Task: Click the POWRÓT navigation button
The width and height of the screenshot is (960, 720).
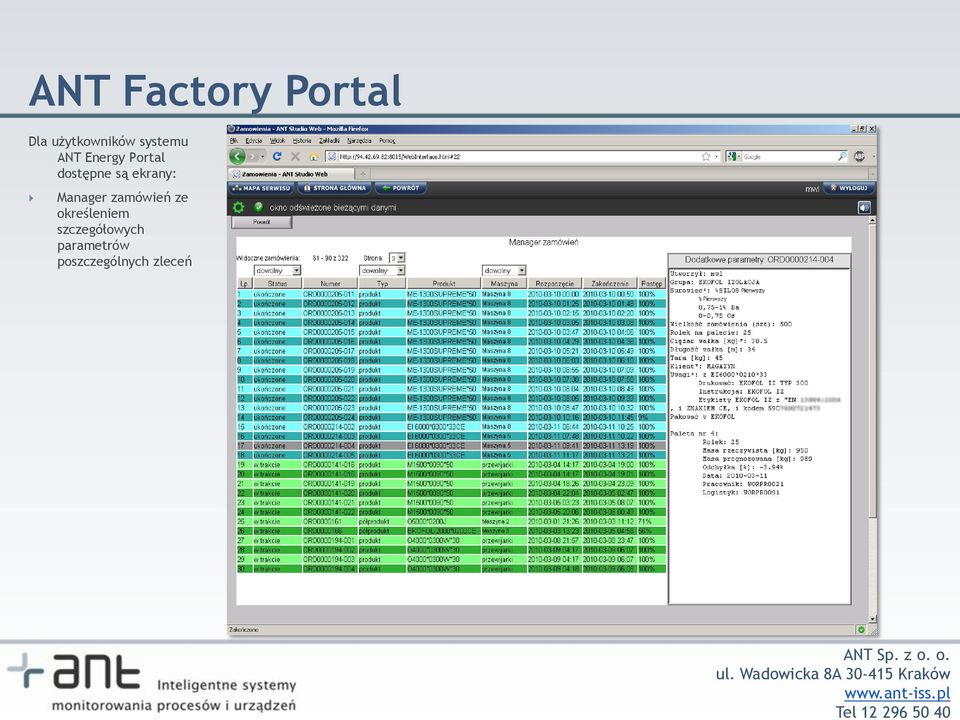Action: coord(401,188)
